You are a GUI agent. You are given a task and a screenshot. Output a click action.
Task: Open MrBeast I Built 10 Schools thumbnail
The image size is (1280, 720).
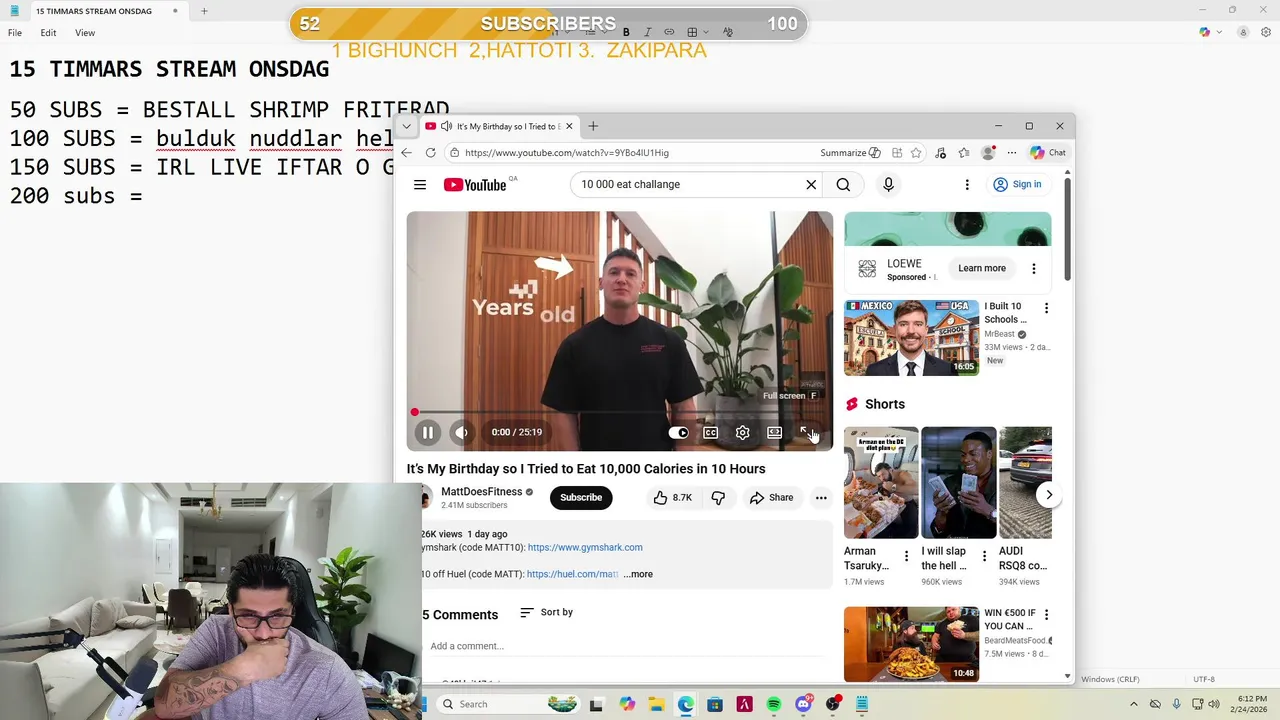912,338
